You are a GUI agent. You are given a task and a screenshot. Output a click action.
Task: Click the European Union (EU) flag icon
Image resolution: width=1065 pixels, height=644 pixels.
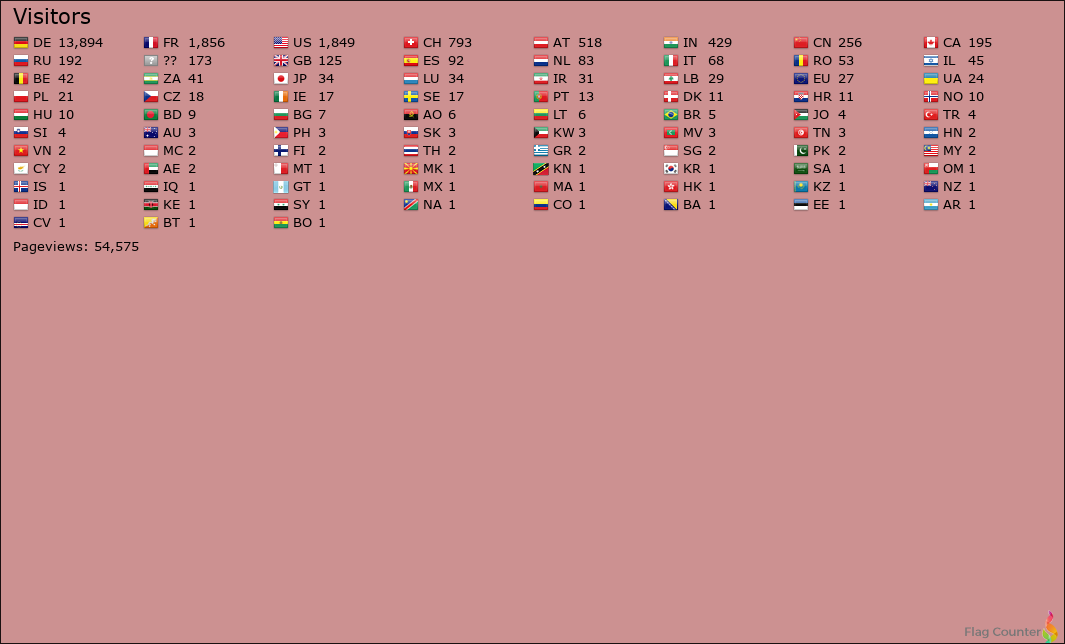800,79
